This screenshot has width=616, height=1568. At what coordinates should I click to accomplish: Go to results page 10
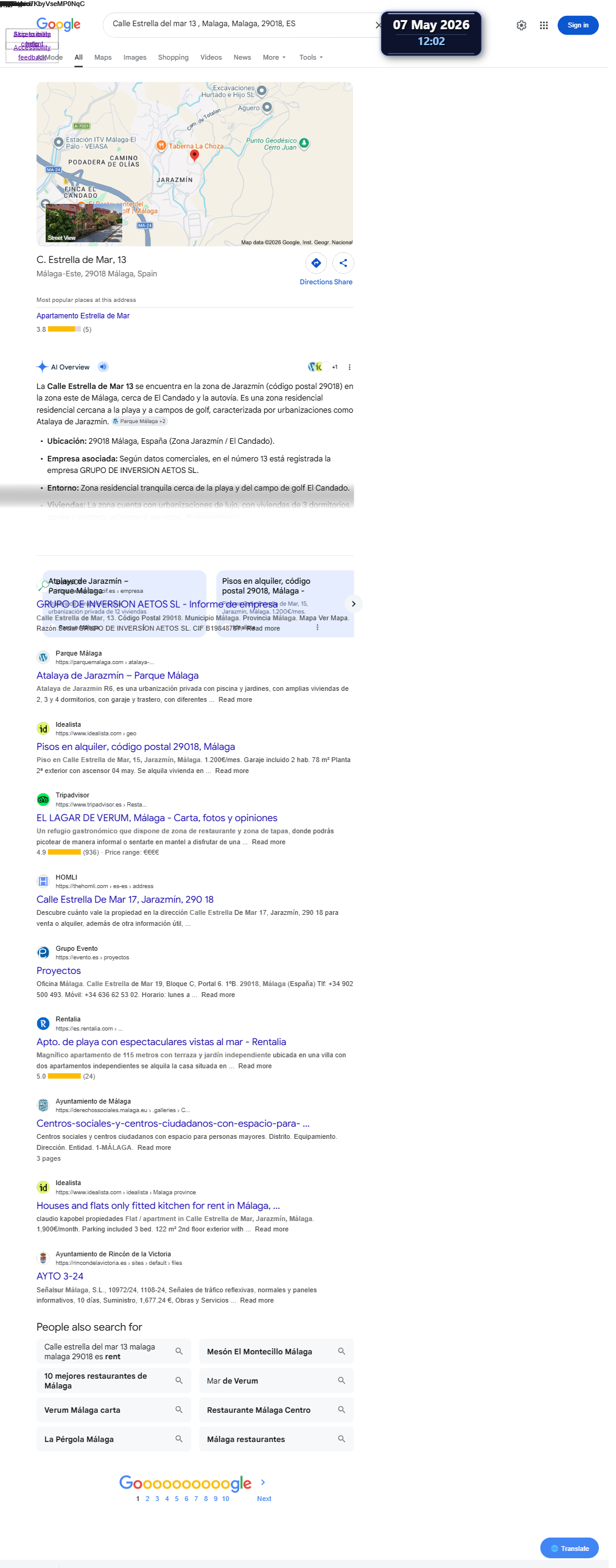(x=226, y=1499)
